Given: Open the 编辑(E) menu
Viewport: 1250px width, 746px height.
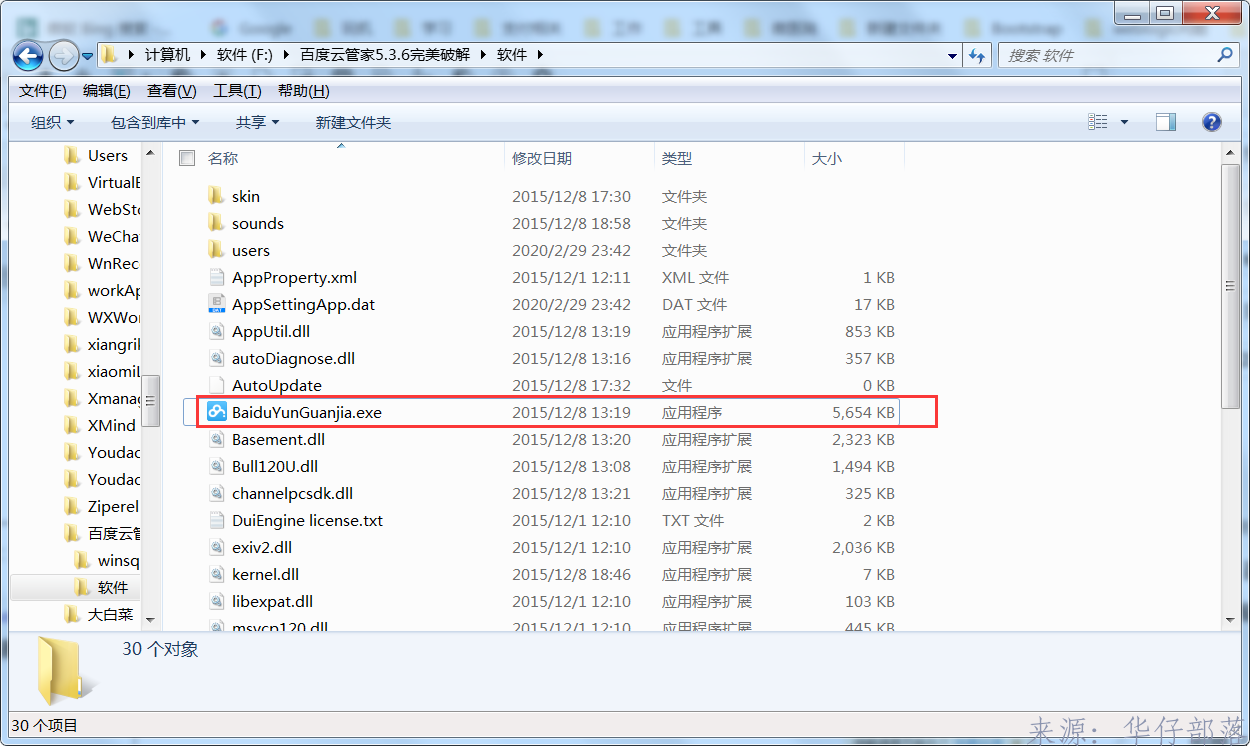Looking at the screenshot, I should point(106,91).
